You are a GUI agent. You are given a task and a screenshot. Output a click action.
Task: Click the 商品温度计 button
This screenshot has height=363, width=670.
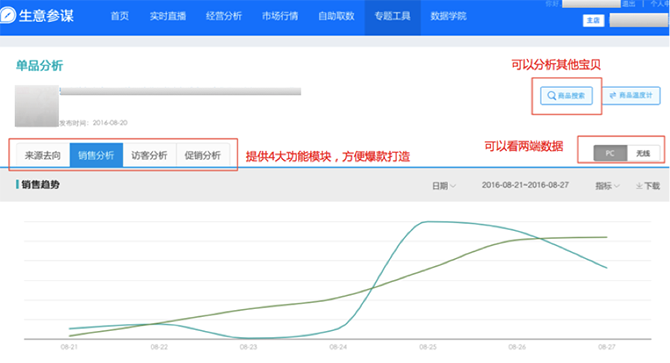point(631,95)
